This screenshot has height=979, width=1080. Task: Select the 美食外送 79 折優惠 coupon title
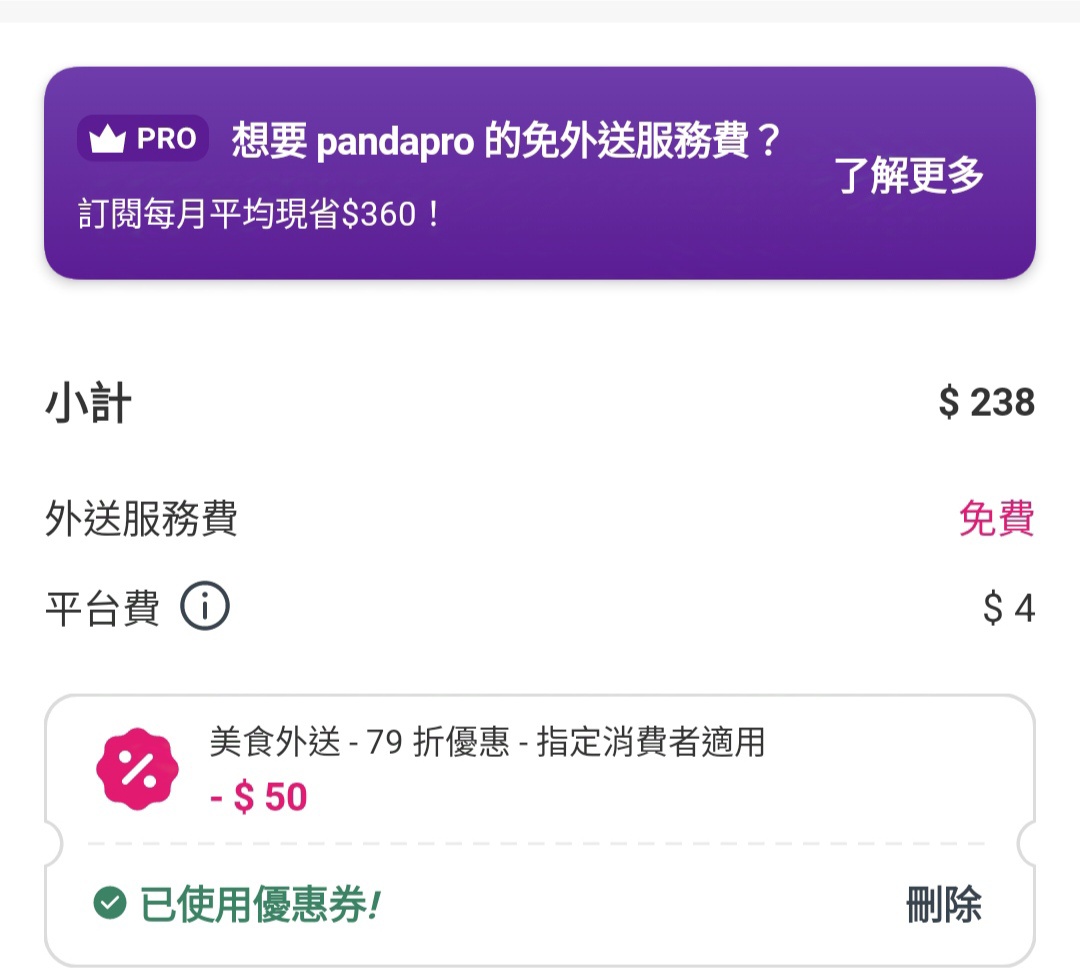pyautogui.click(x=487, y=742)
